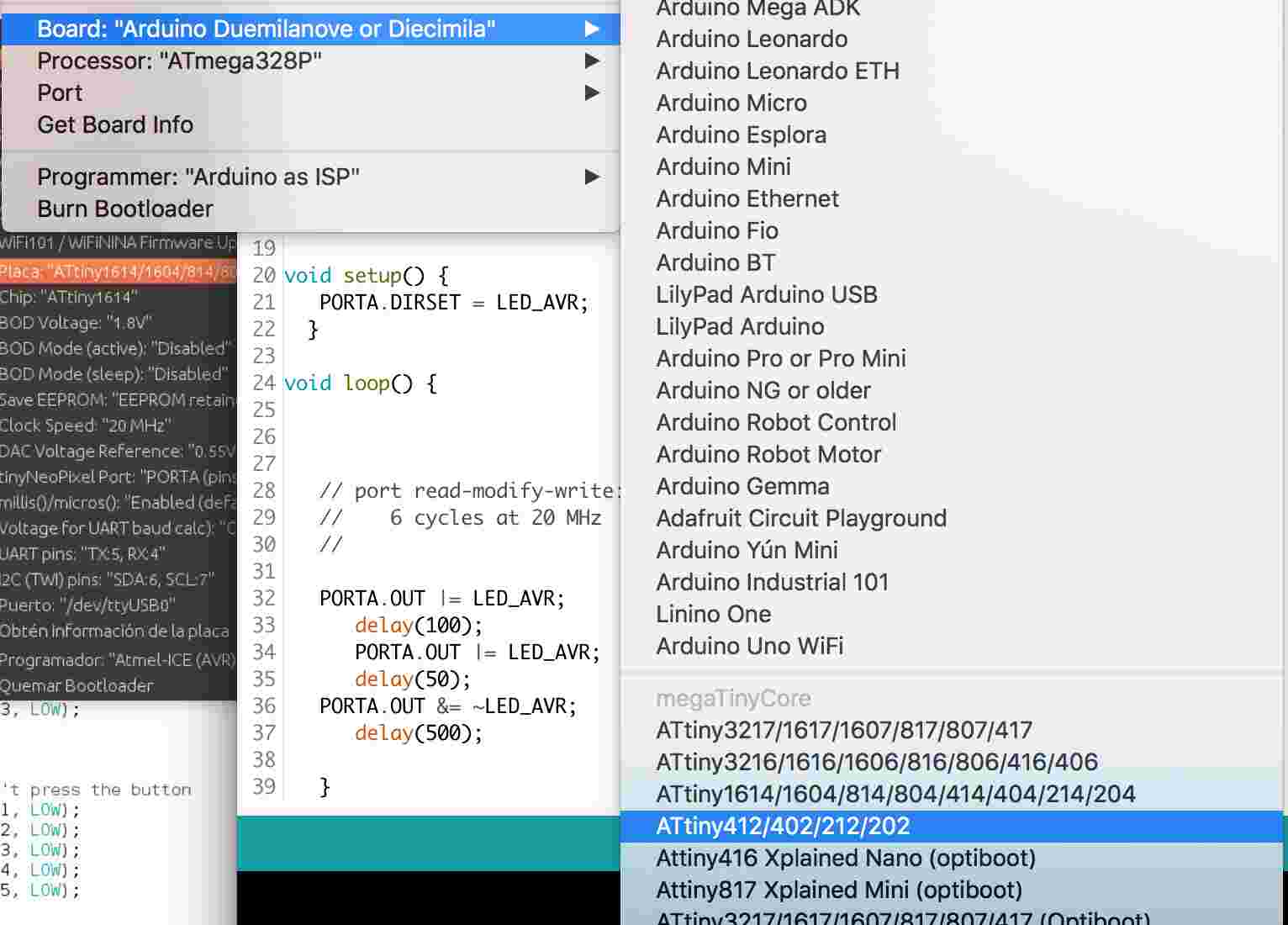This screenshot has width=1288, height=925.
Task: Choose Burn Bootloader
Action: (x=310, y=209)
